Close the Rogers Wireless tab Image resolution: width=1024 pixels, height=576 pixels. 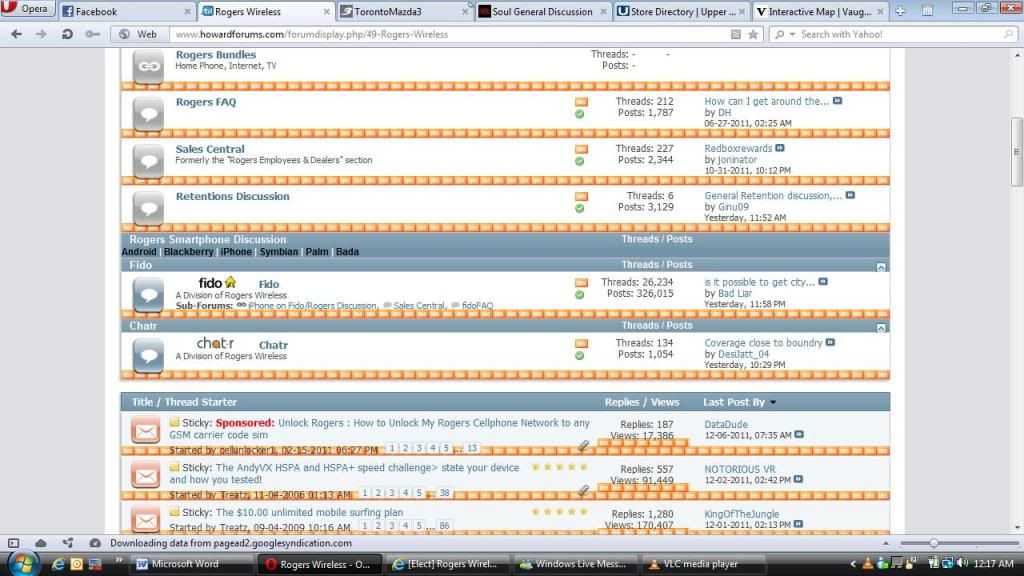(x=327, y=12)
